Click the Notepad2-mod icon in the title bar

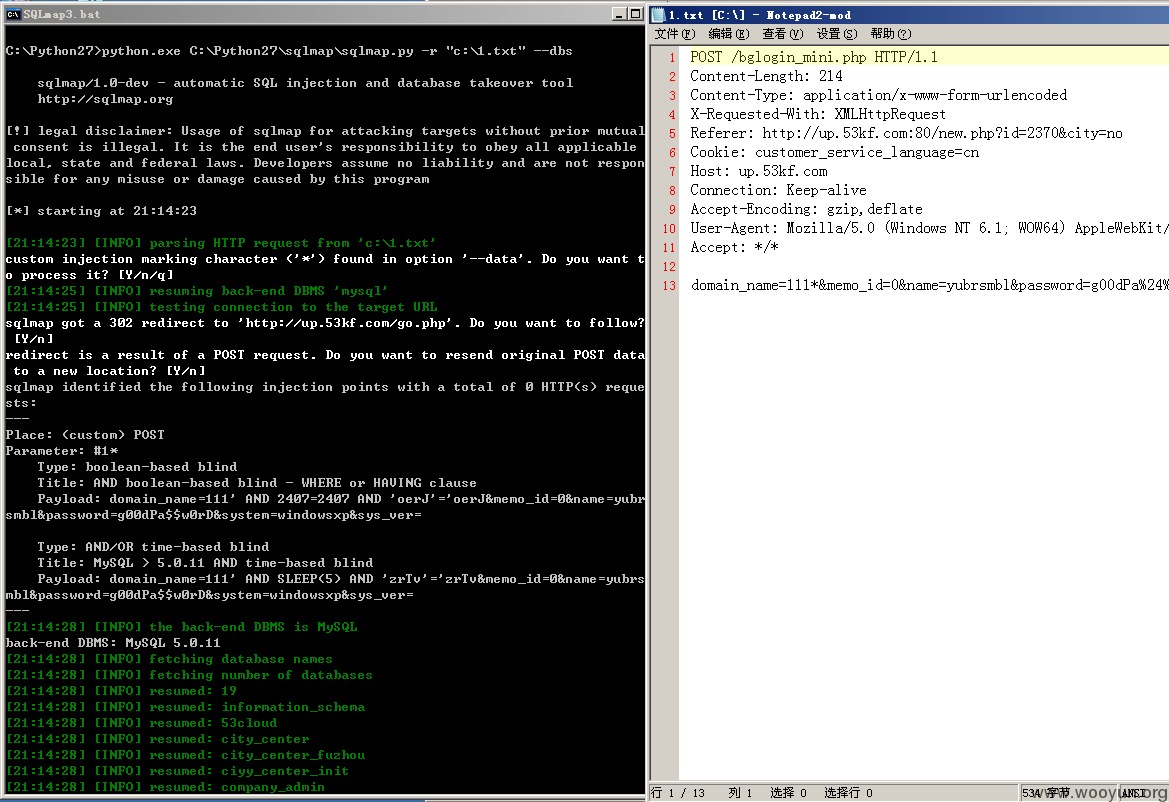tap(658, 14)
